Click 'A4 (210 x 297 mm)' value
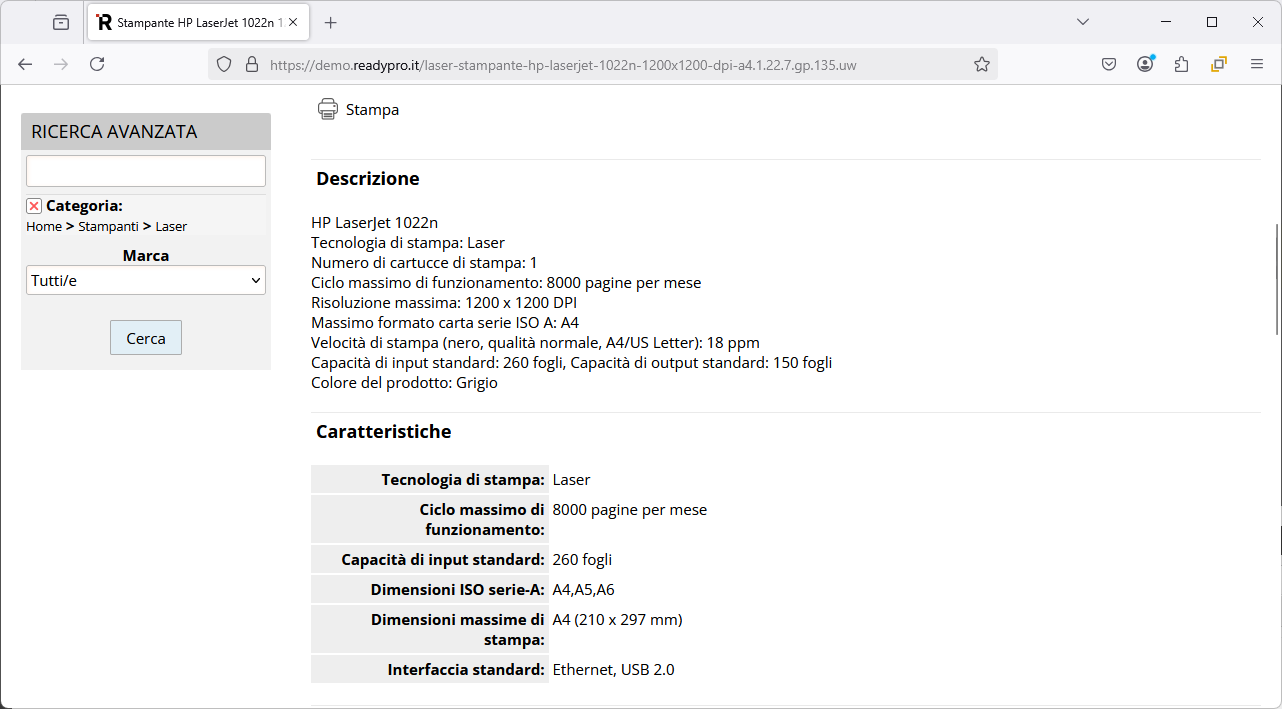This screenshot has height=709, width=1282. (x=617, y=620)
